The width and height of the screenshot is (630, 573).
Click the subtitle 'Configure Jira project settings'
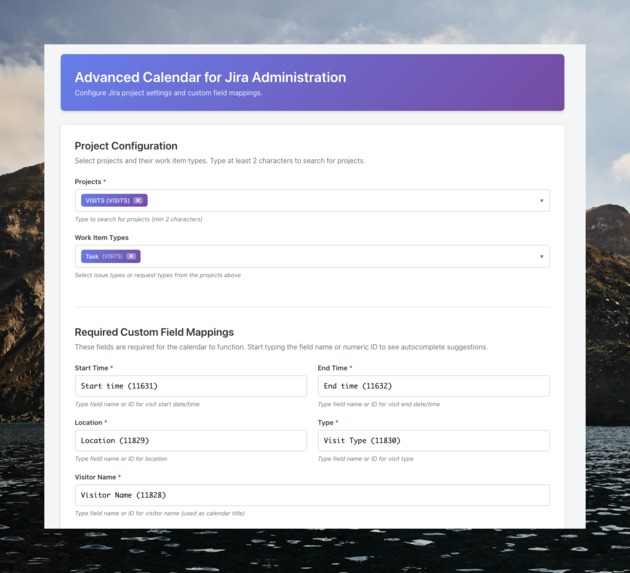[168, 93]
